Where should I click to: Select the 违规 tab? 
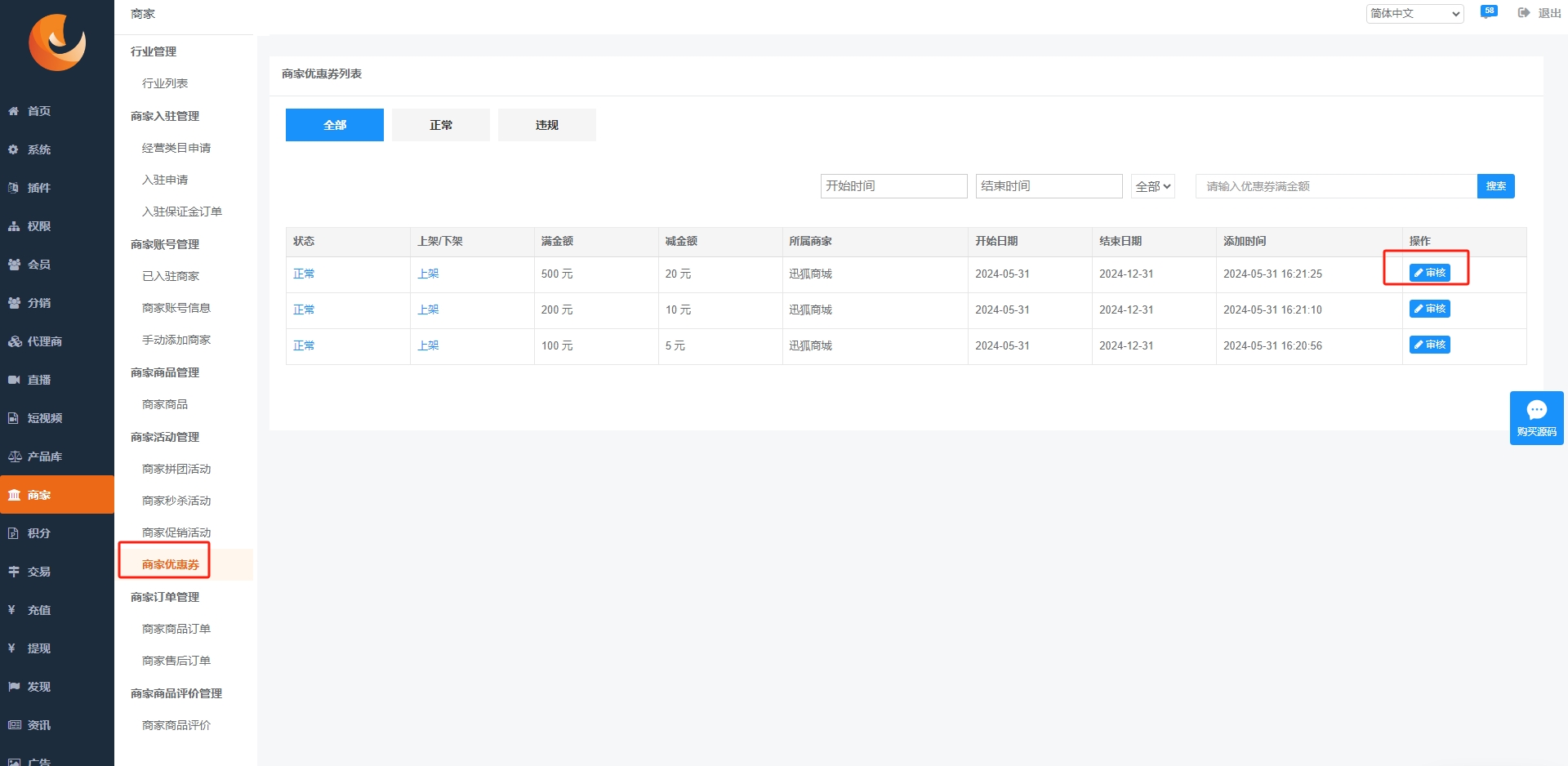tap(547, 125)
